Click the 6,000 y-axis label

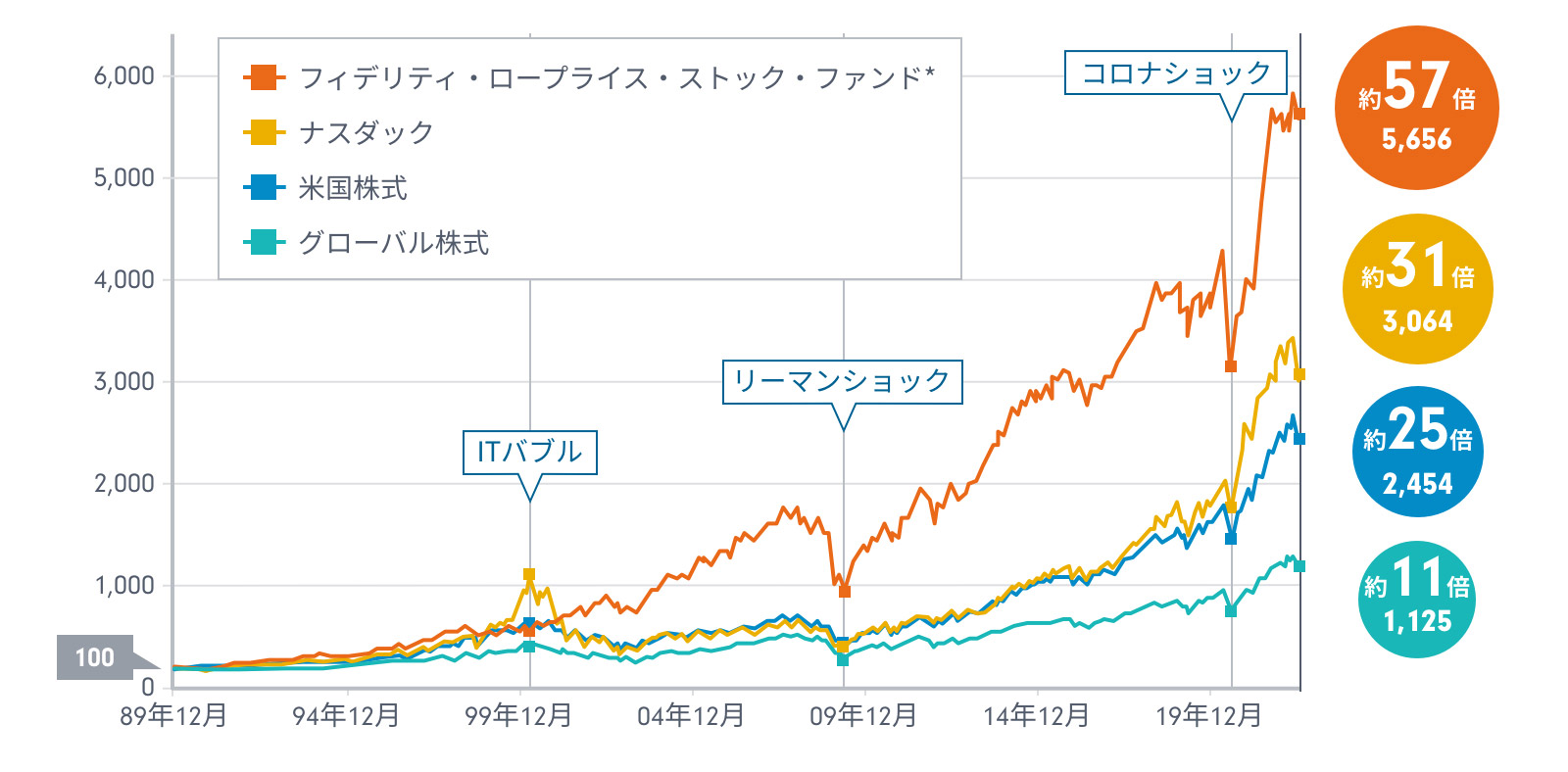pyautogui.click(x=123, y=76)
